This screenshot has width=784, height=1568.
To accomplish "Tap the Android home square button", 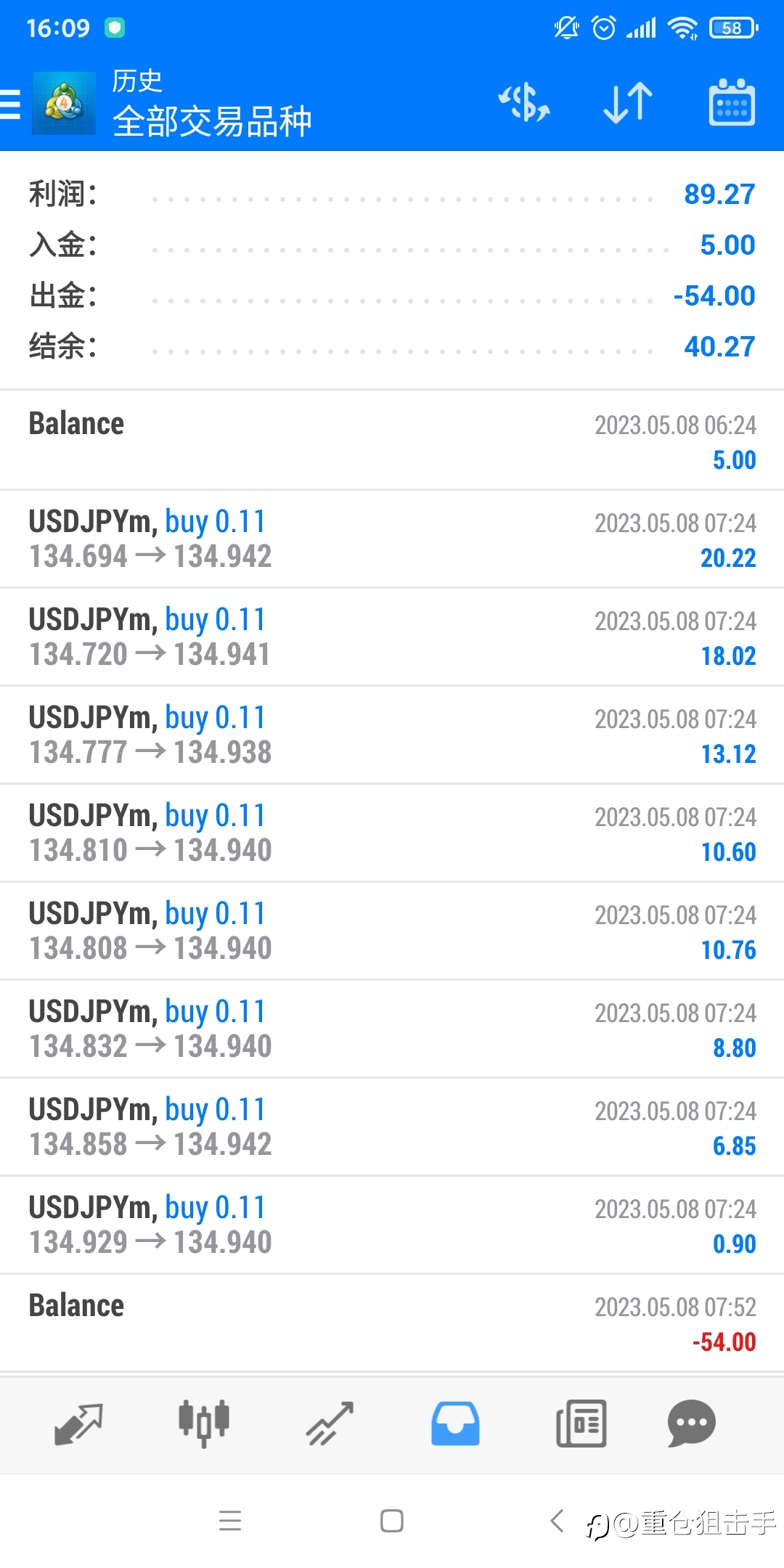I will point(392,1520).
